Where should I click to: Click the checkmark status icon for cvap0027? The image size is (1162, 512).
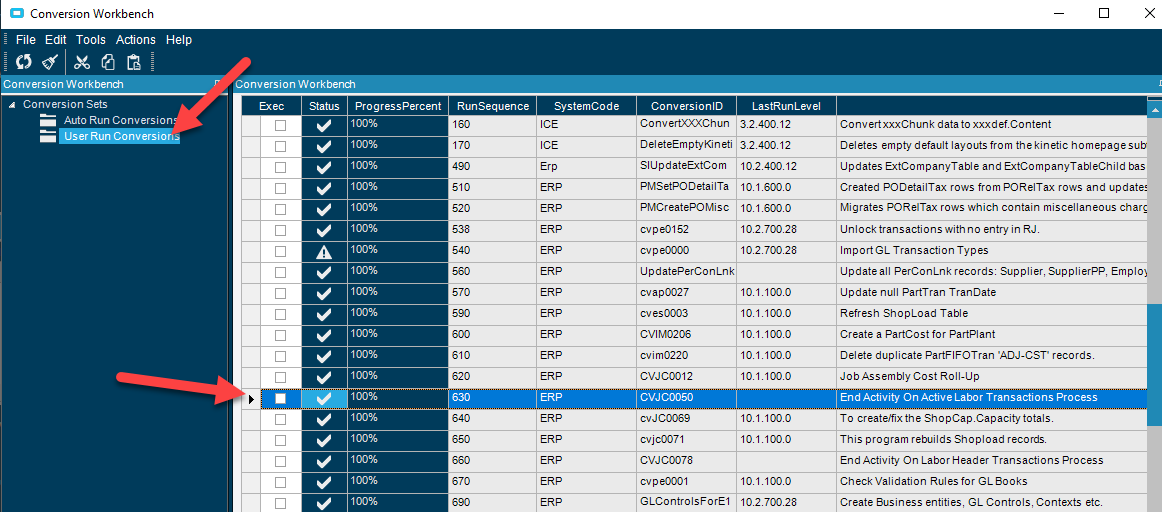pyautogui.click(x=324, y=293)
